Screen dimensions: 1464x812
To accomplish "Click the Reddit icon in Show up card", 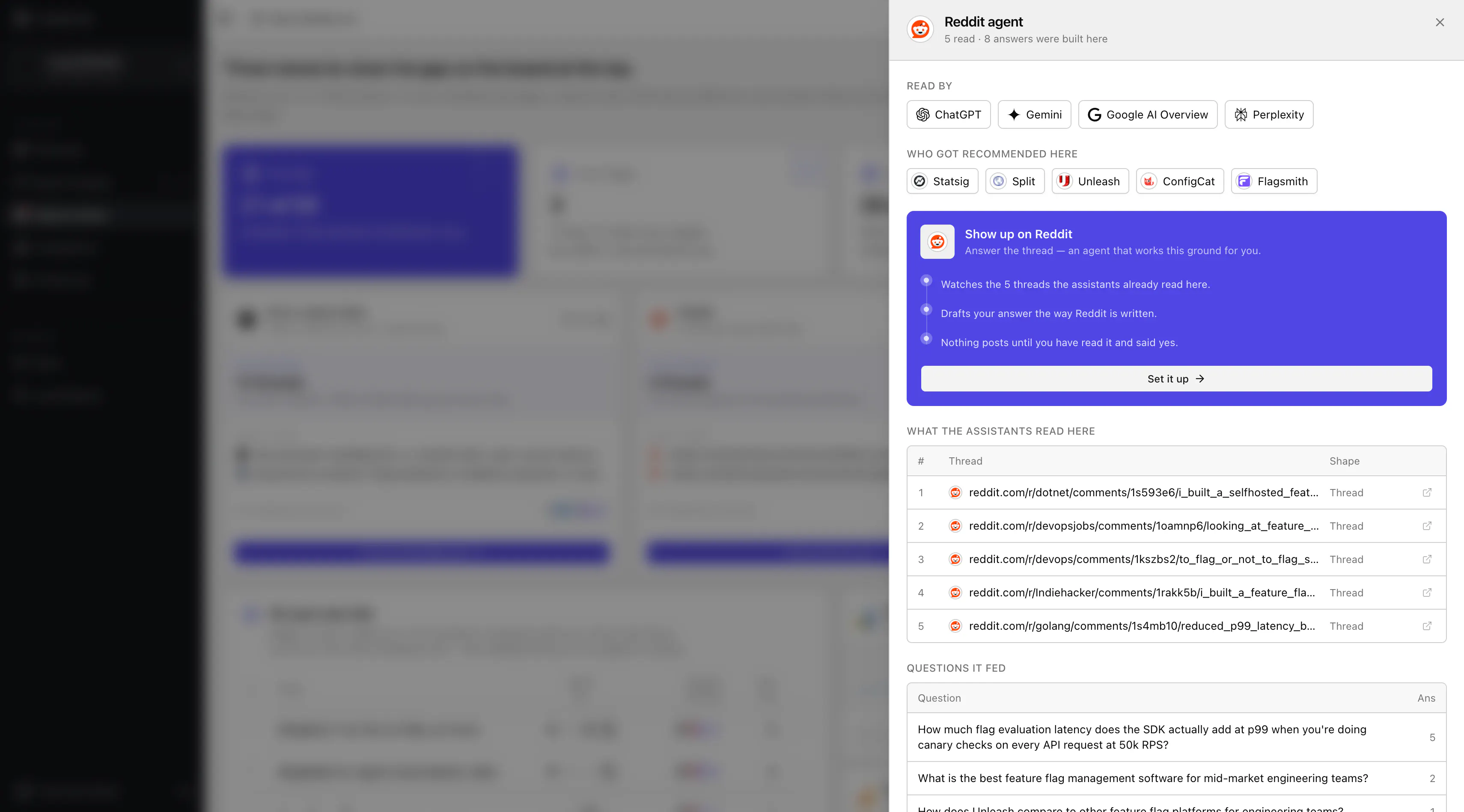I will point(937,242).
